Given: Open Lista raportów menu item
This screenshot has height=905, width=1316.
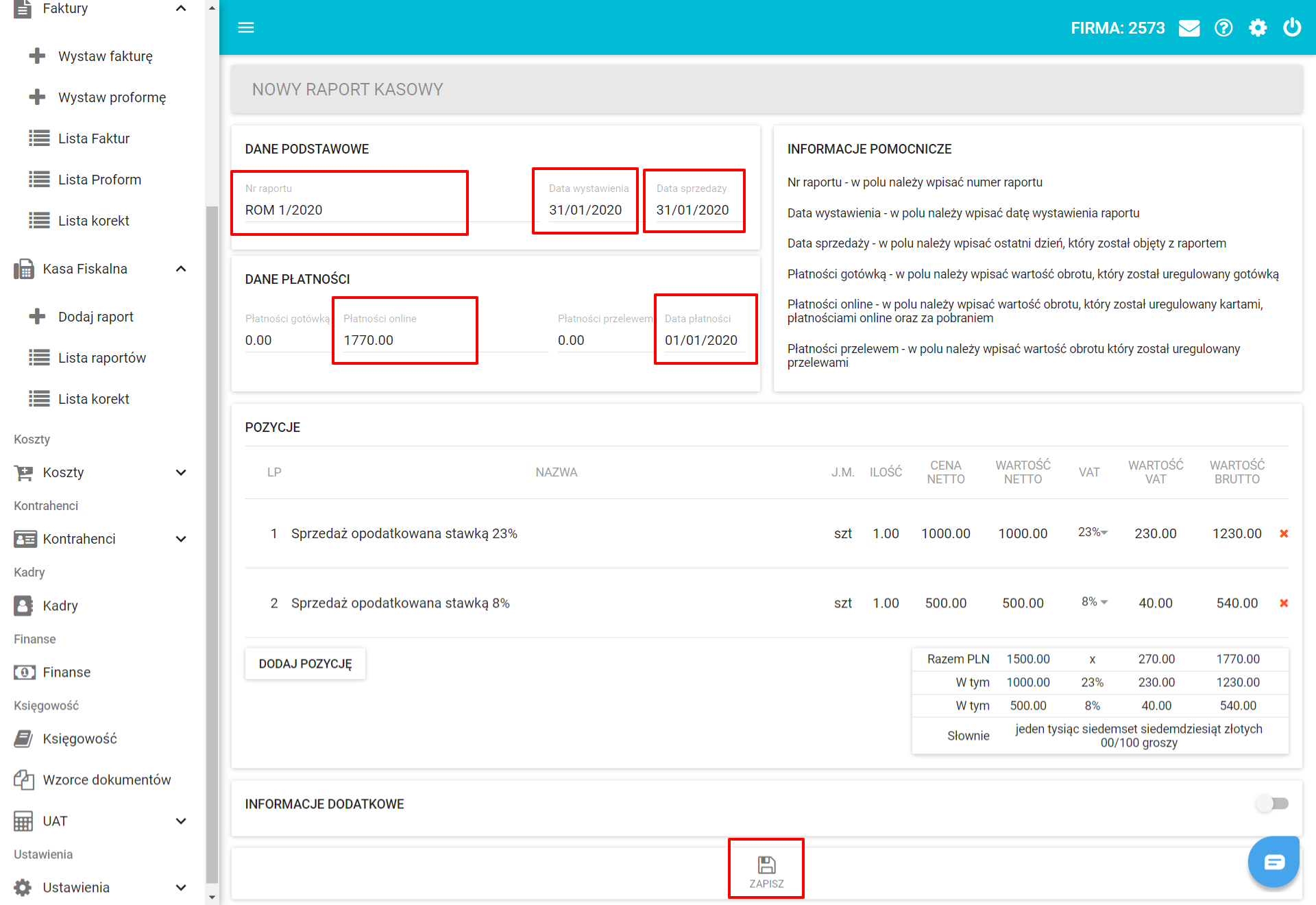Looking at the screenshot, I should 101,358.
